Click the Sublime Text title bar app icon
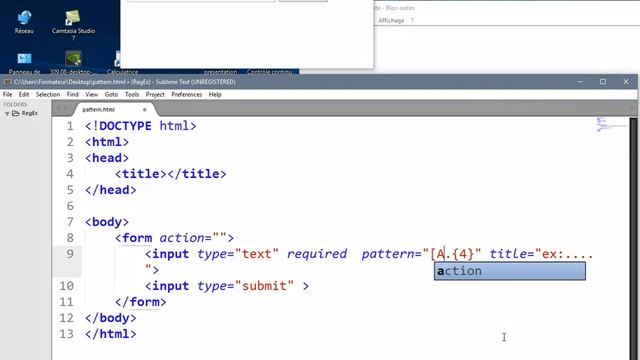The image size is (640, 360). coord(7,82)
